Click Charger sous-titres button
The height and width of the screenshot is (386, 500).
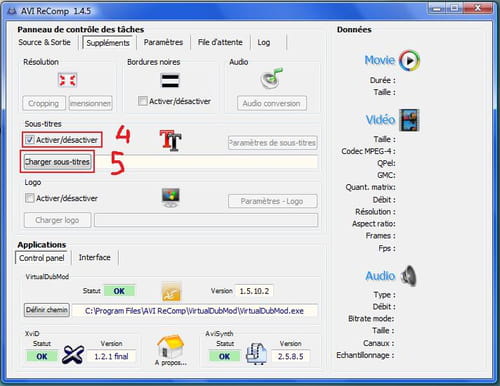click(x=57, y=162)
